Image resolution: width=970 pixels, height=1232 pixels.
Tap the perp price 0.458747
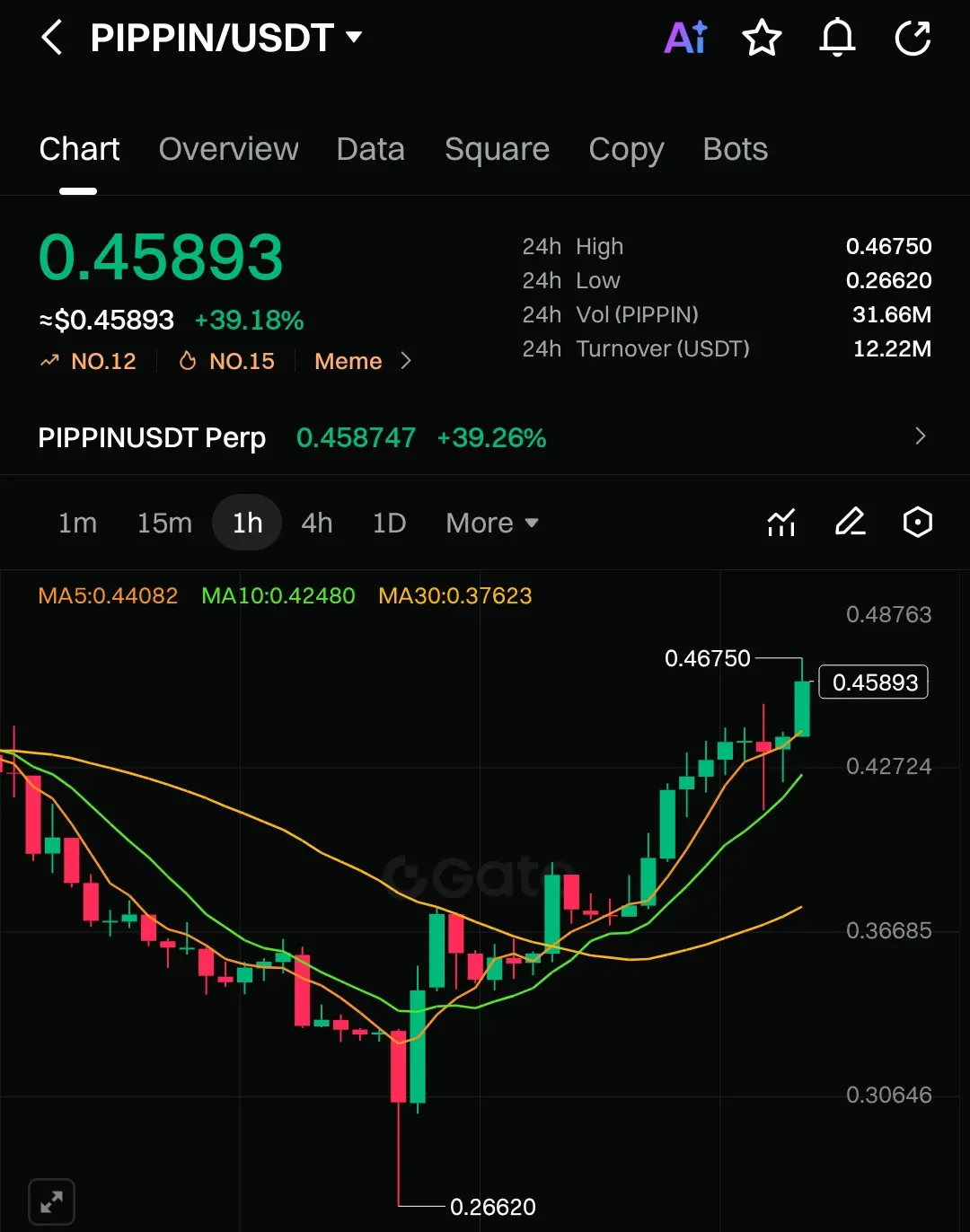point(356,437)
